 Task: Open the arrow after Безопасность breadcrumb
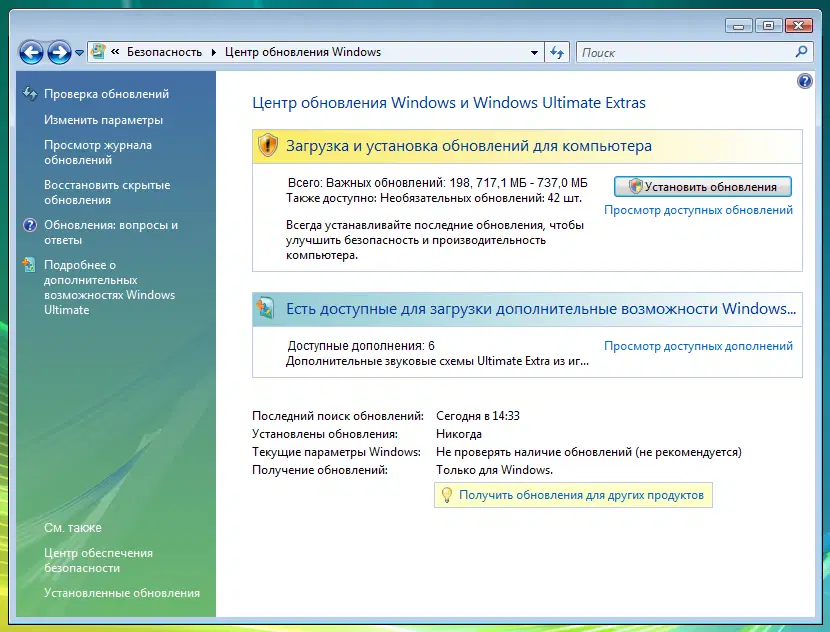click(x=214, y=52)
